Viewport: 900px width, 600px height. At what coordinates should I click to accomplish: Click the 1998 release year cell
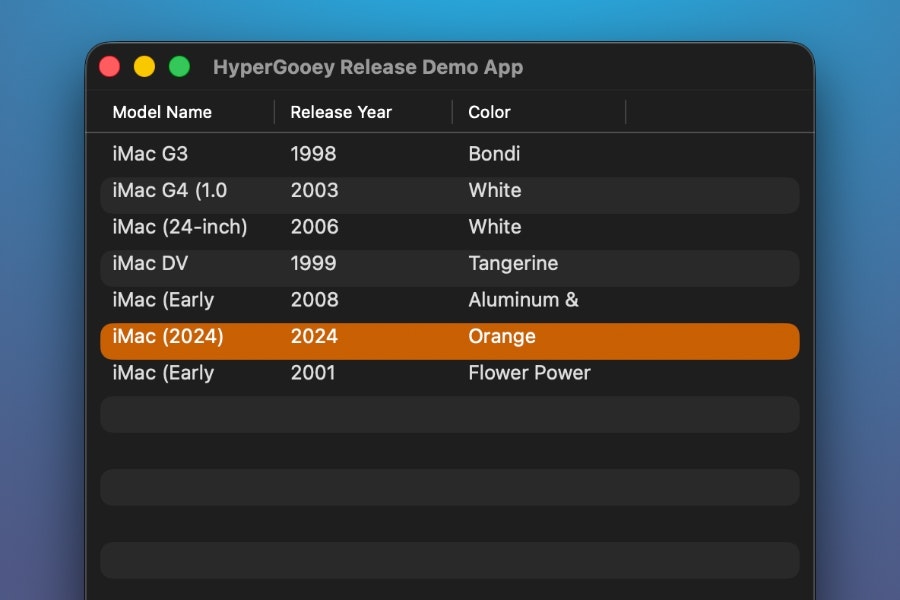click(313, 154)
